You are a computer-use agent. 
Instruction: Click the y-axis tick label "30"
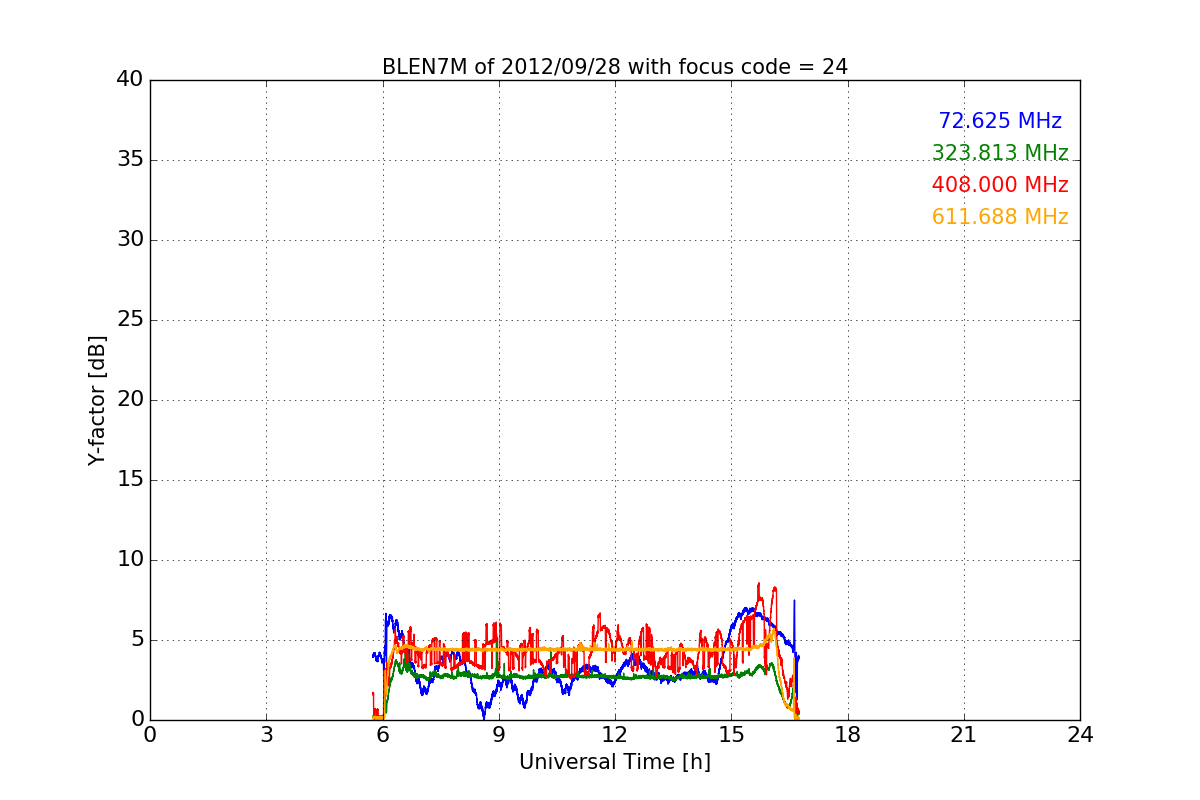[130, 240]
